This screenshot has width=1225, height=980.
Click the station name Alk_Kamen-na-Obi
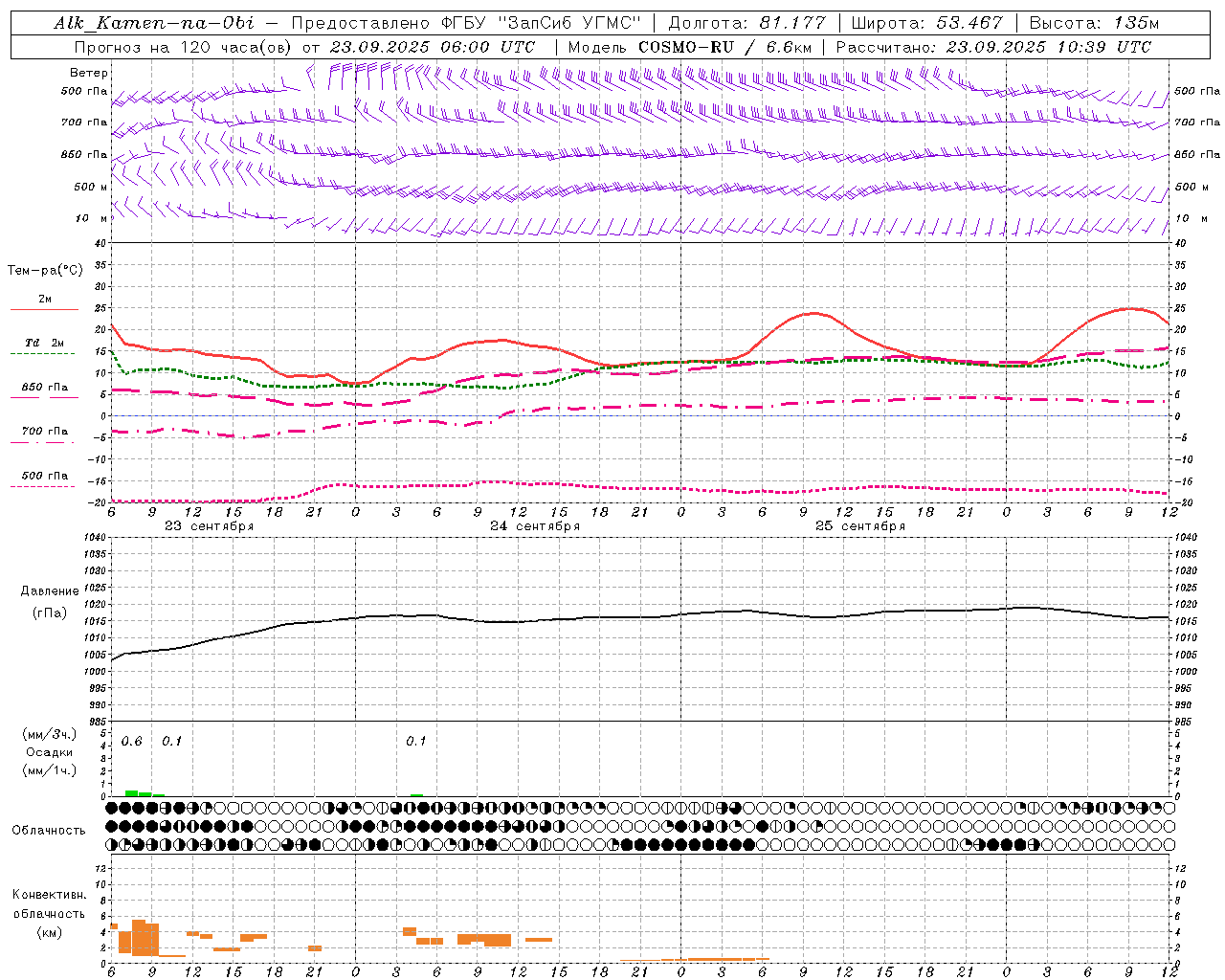[154, 23]
